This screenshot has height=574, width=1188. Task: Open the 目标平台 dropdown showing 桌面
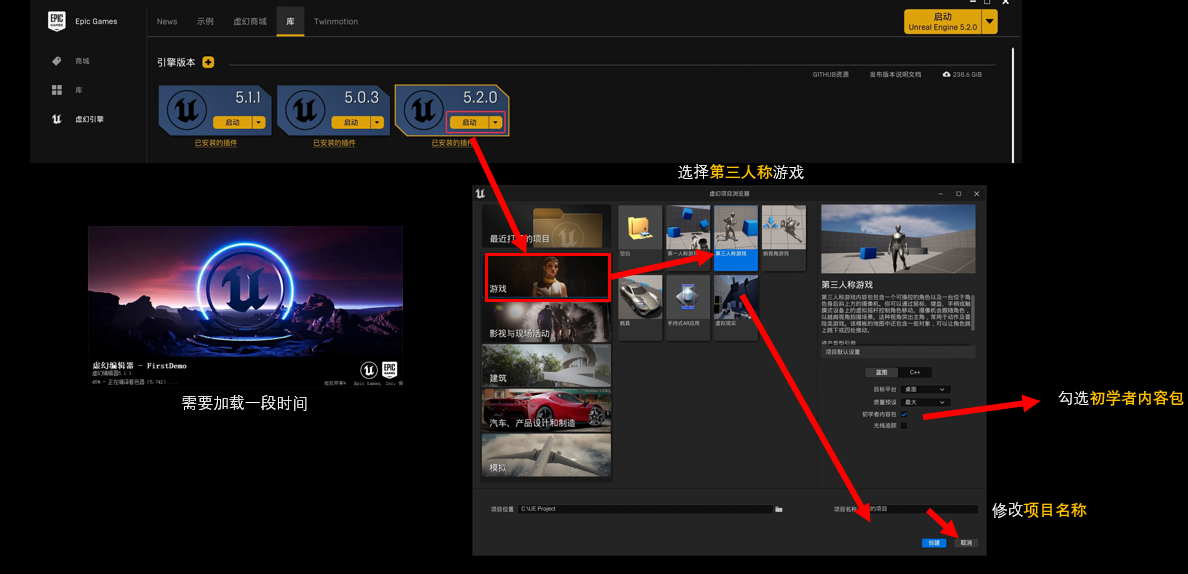[925, 389]
